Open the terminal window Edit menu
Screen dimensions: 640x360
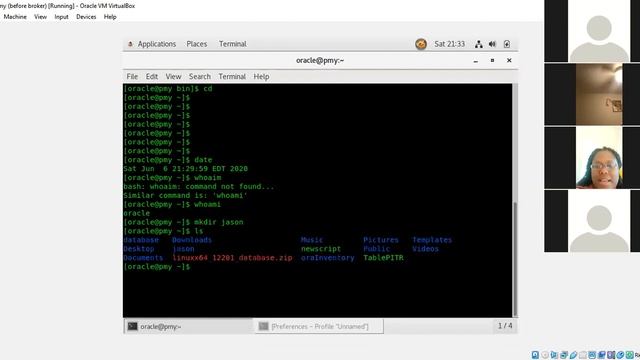[x=152, y=76]
